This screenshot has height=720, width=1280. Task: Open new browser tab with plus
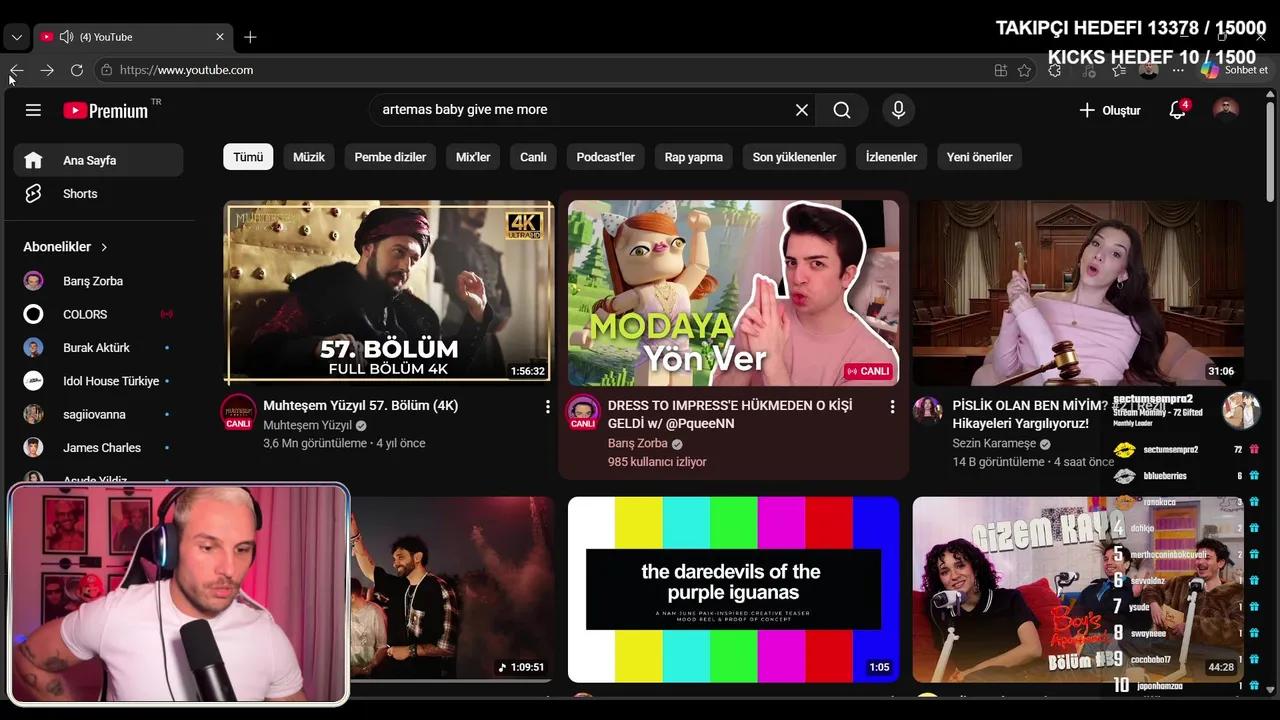[250, 37]
